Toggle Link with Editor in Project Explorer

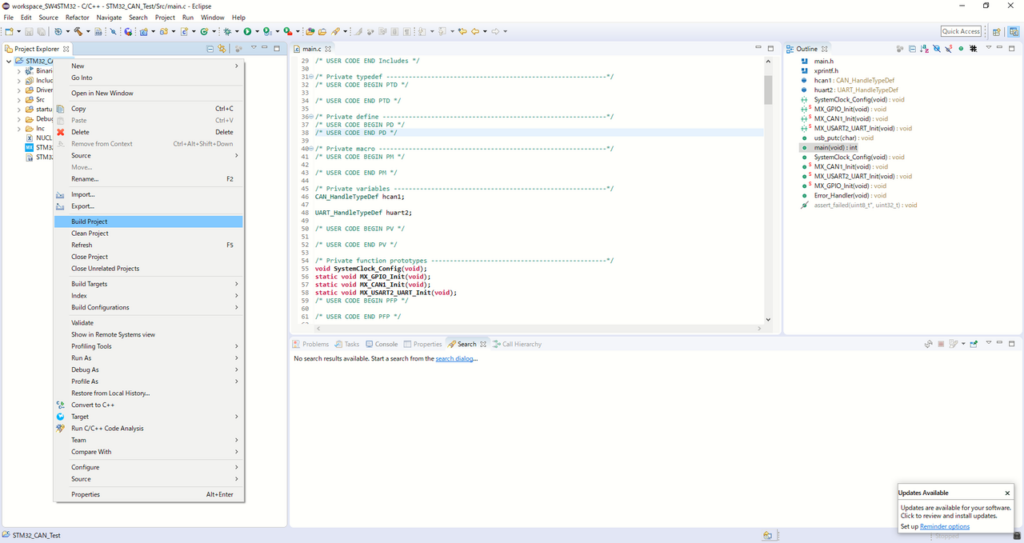pos(222,49)
